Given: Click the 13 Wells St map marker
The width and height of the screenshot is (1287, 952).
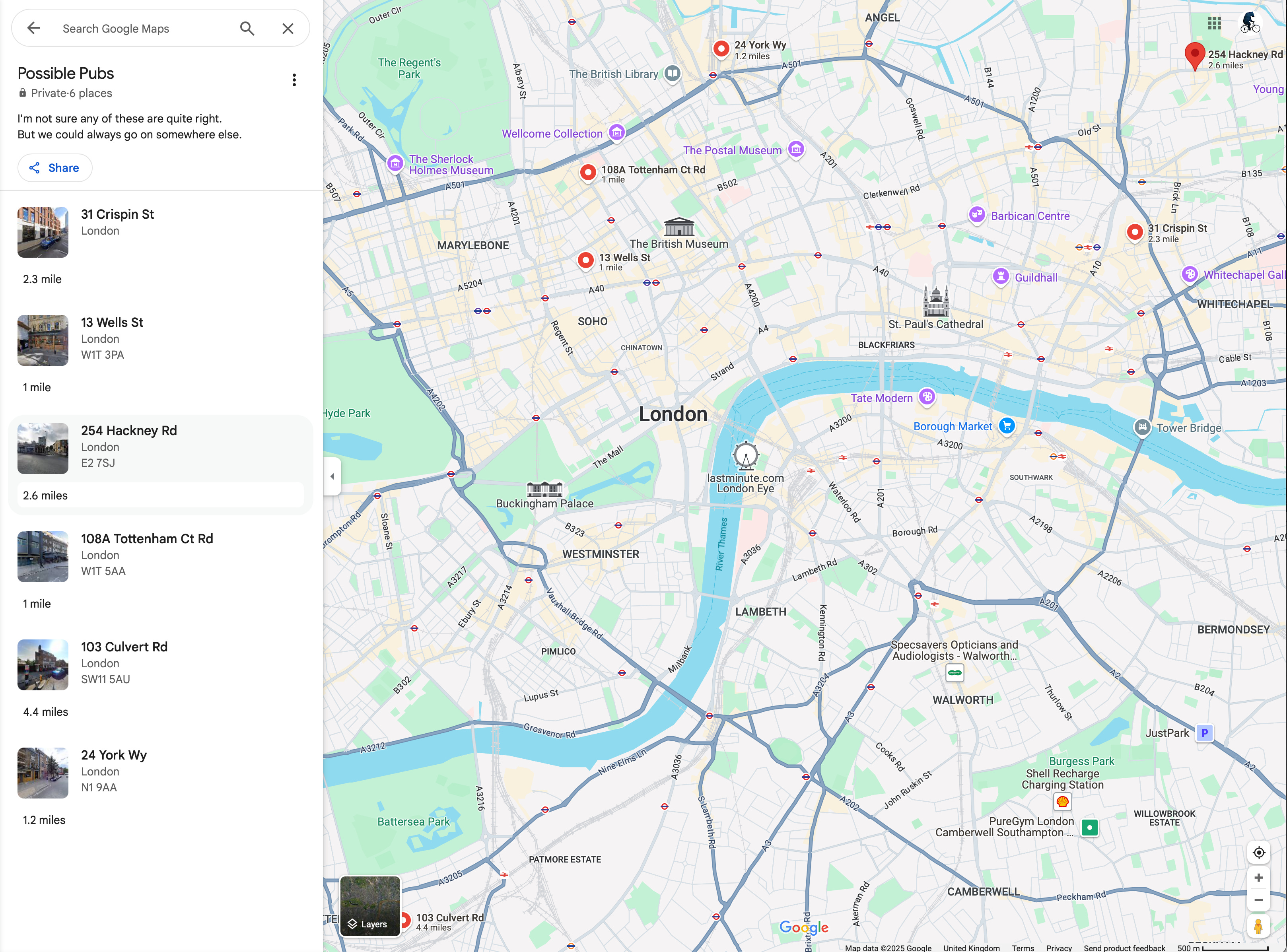Looking at the screenshot, I should click(x=585, y=260).
